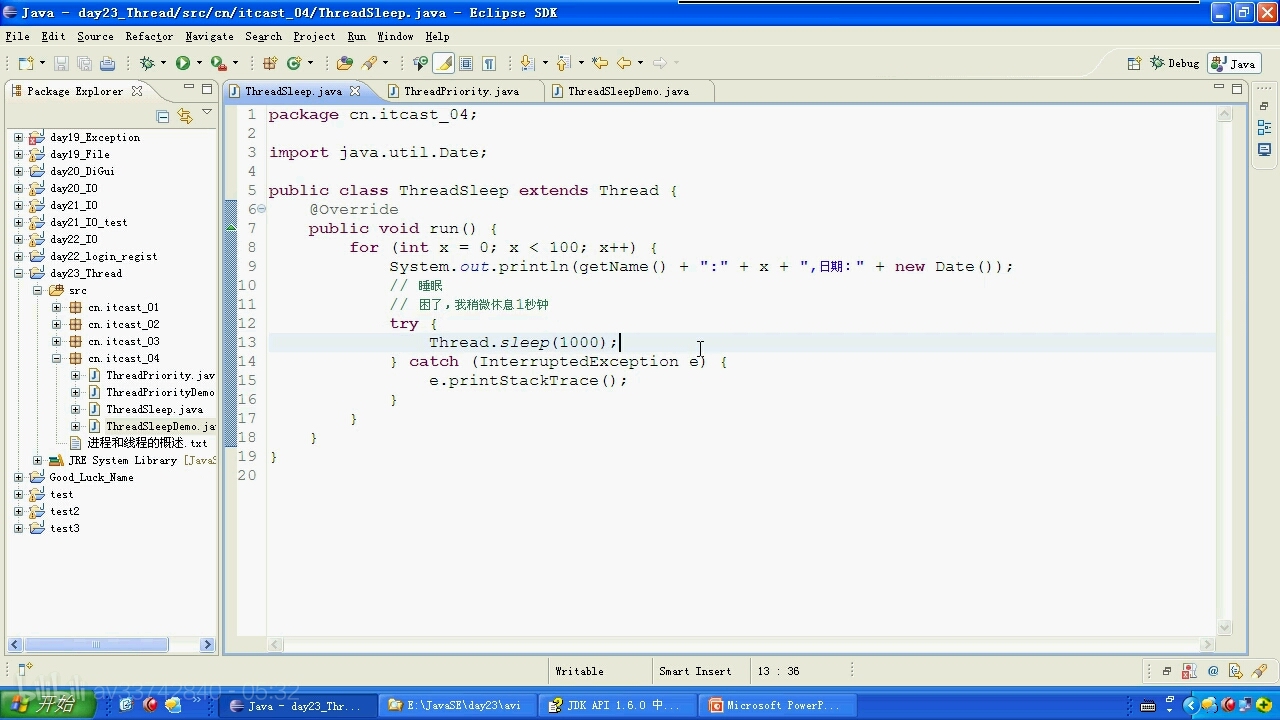The height and width of the screenshot is (720, 1280).
Task: Select the Good_Luck_Name project
Action: 91,477
